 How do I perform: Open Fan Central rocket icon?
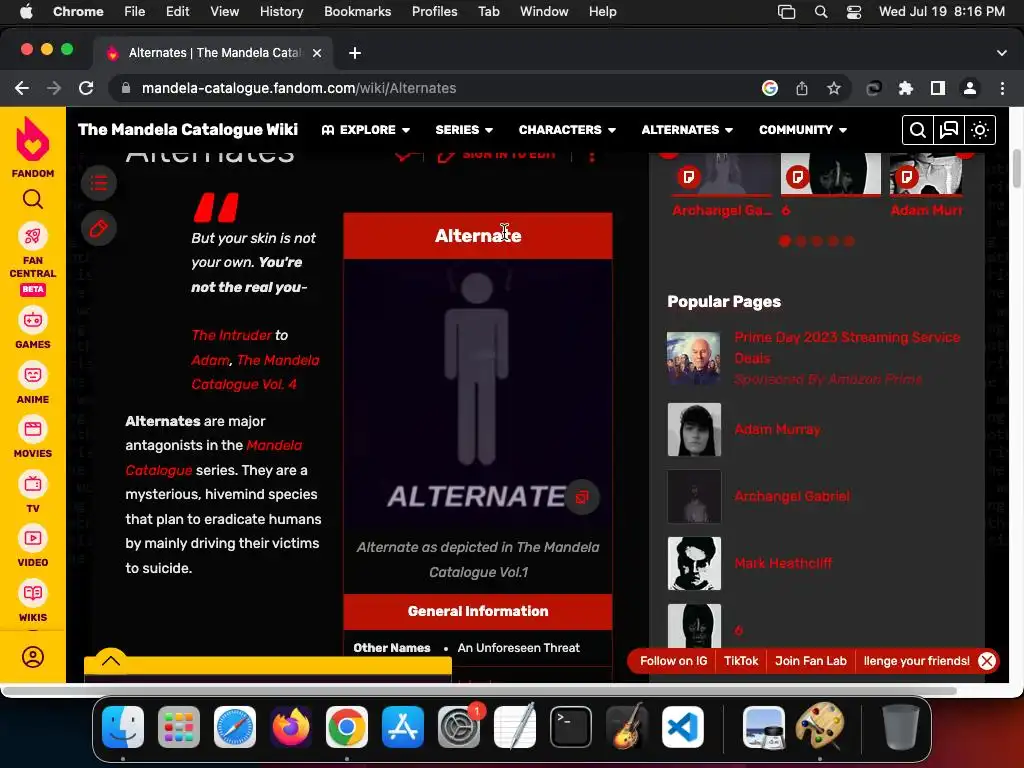(33, 236)
